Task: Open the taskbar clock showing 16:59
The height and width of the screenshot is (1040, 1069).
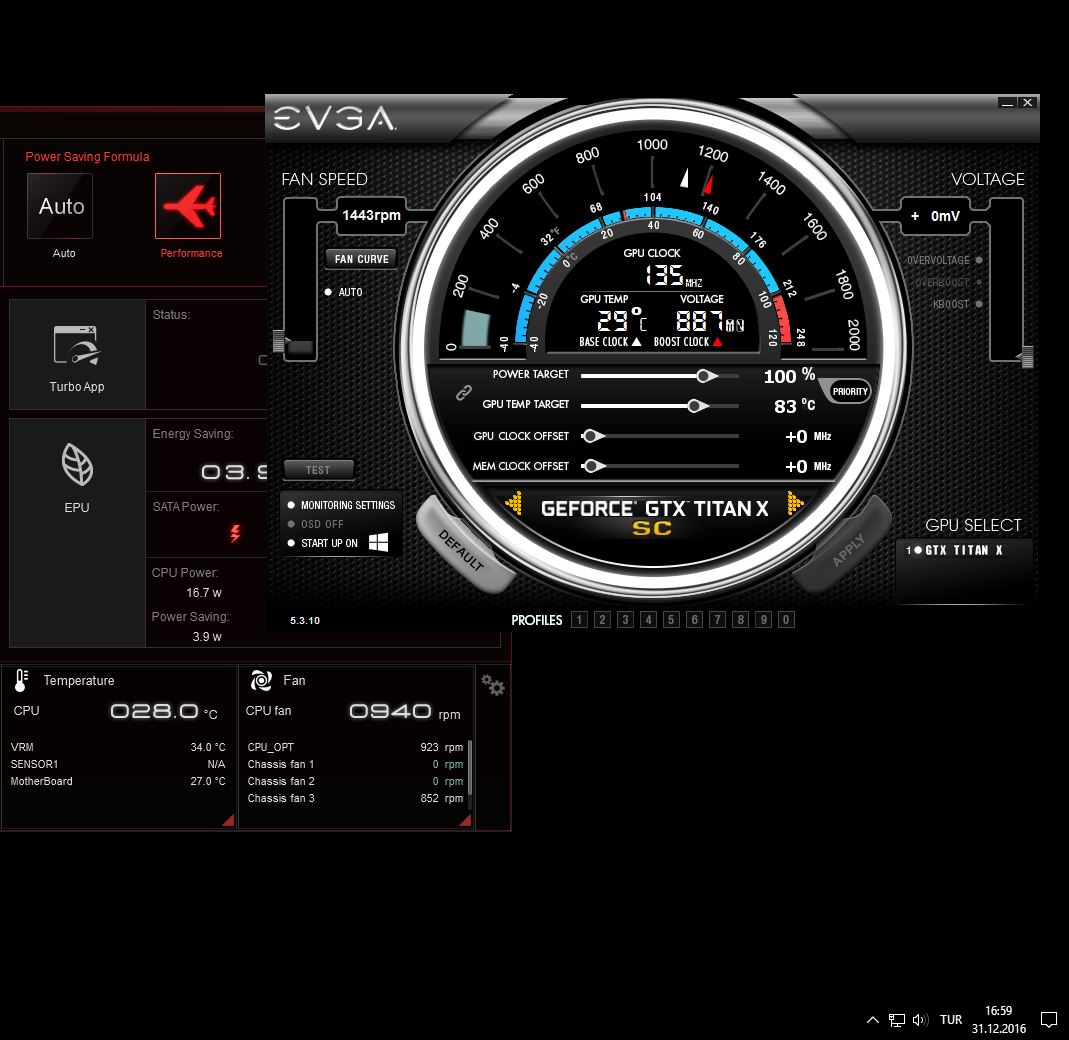Action: tap(999, 1020)
